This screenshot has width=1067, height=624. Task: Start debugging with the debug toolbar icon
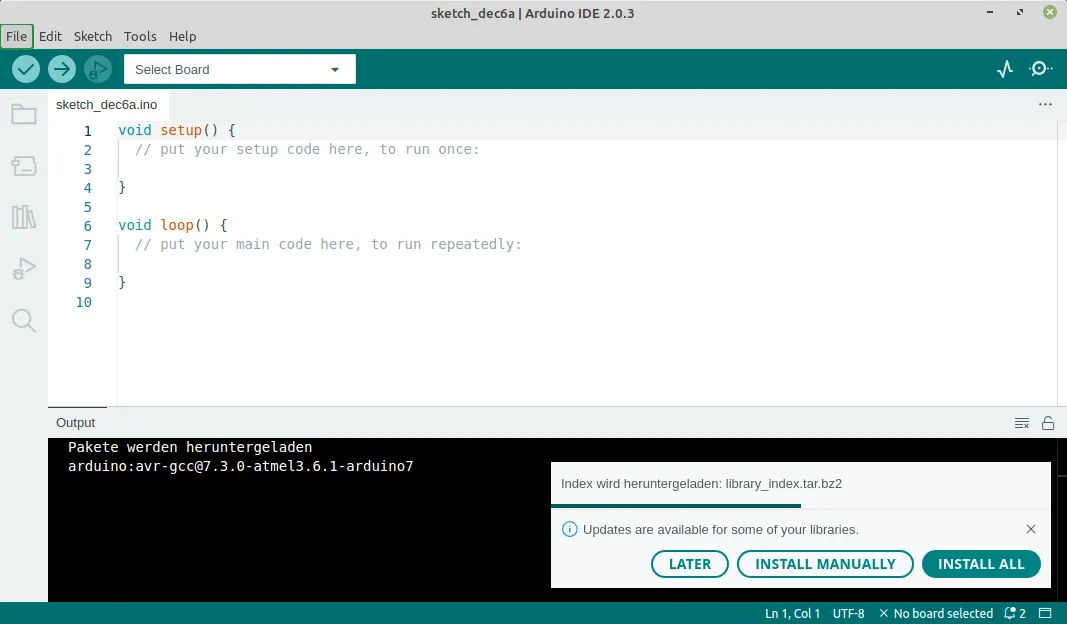pos(98,69)
